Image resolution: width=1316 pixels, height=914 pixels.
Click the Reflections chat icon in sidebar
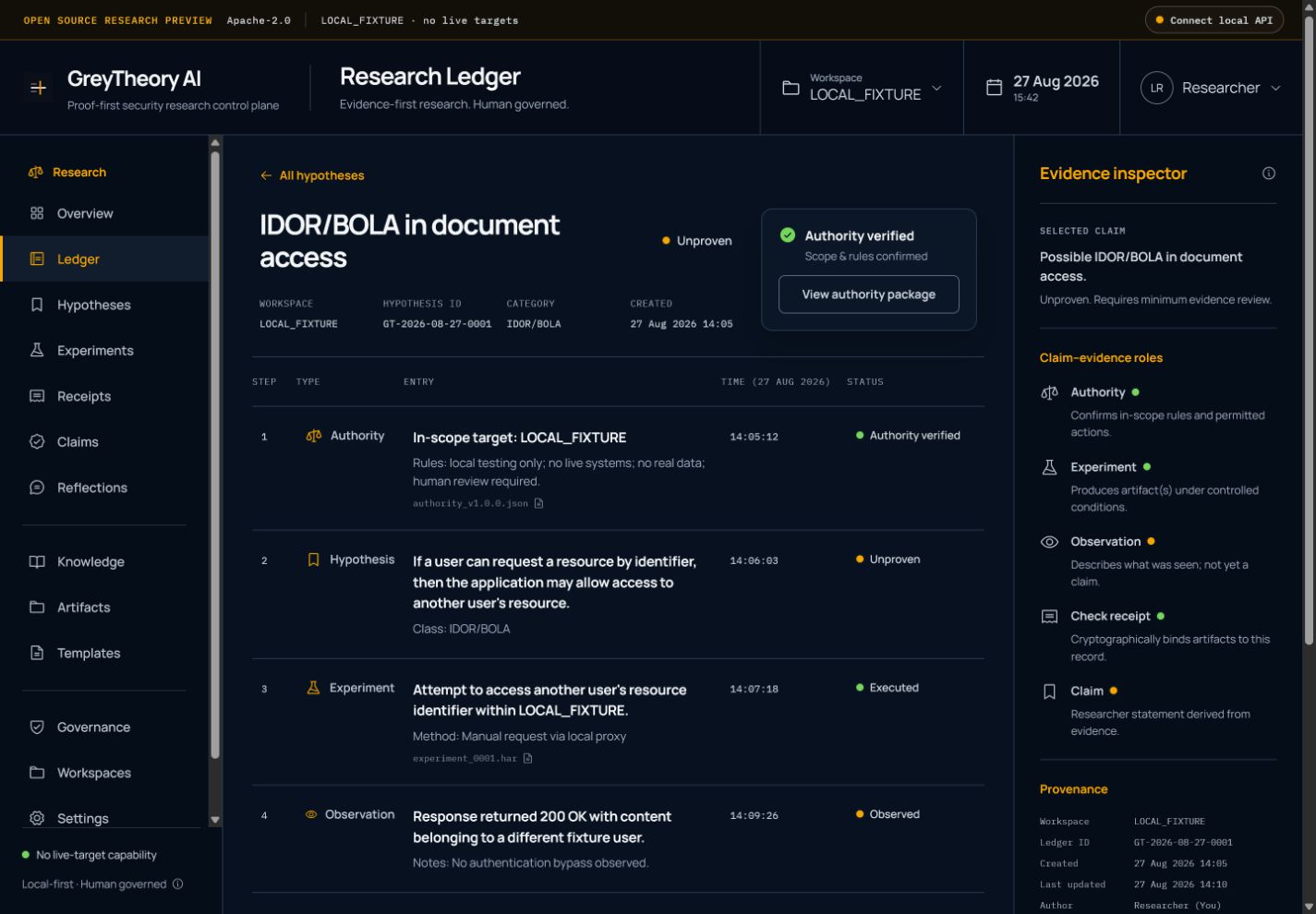click(x=37, y=487)
